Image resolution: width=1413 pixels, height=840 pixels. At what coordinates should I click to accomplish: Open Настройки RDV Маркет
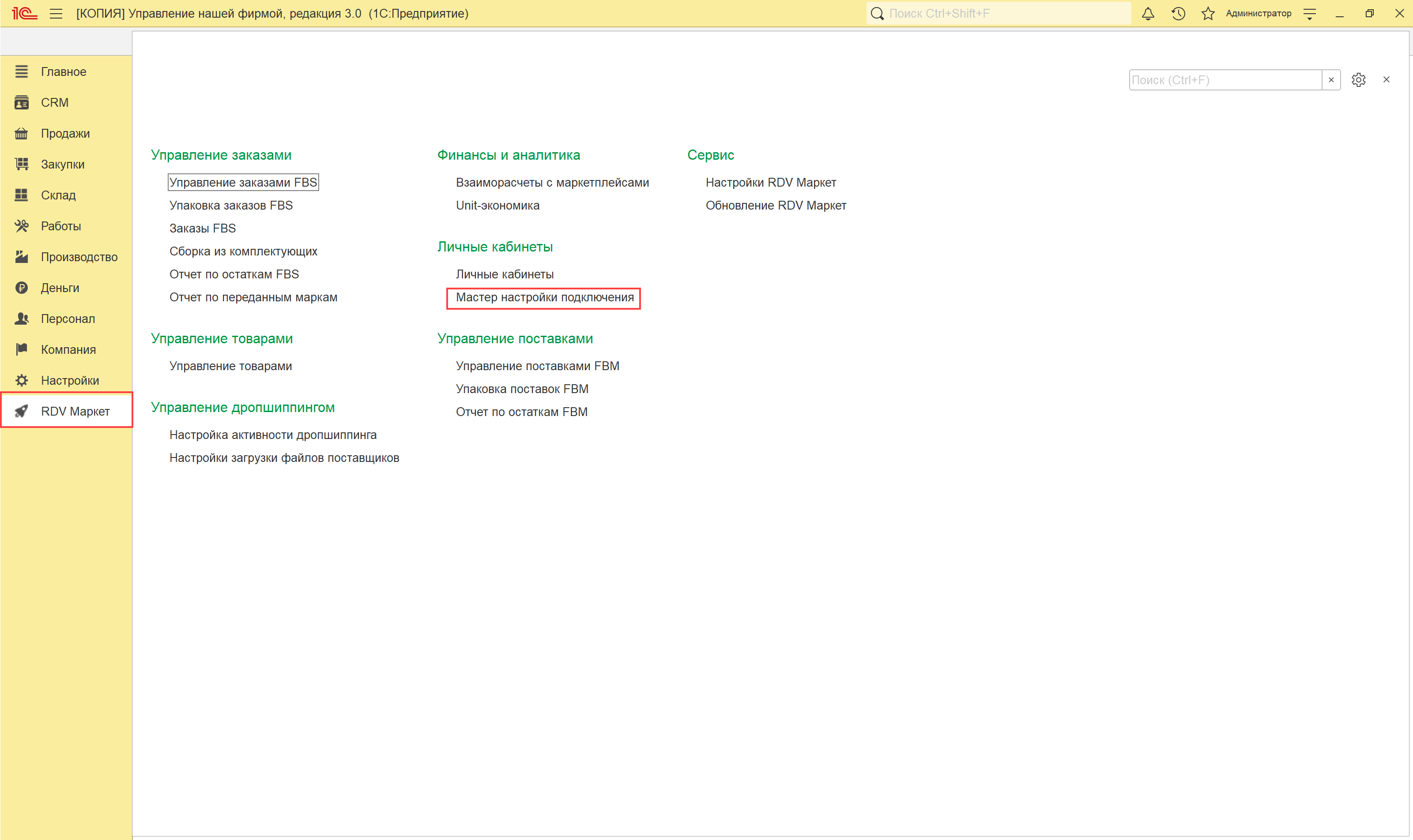click(x=771, y=182)
